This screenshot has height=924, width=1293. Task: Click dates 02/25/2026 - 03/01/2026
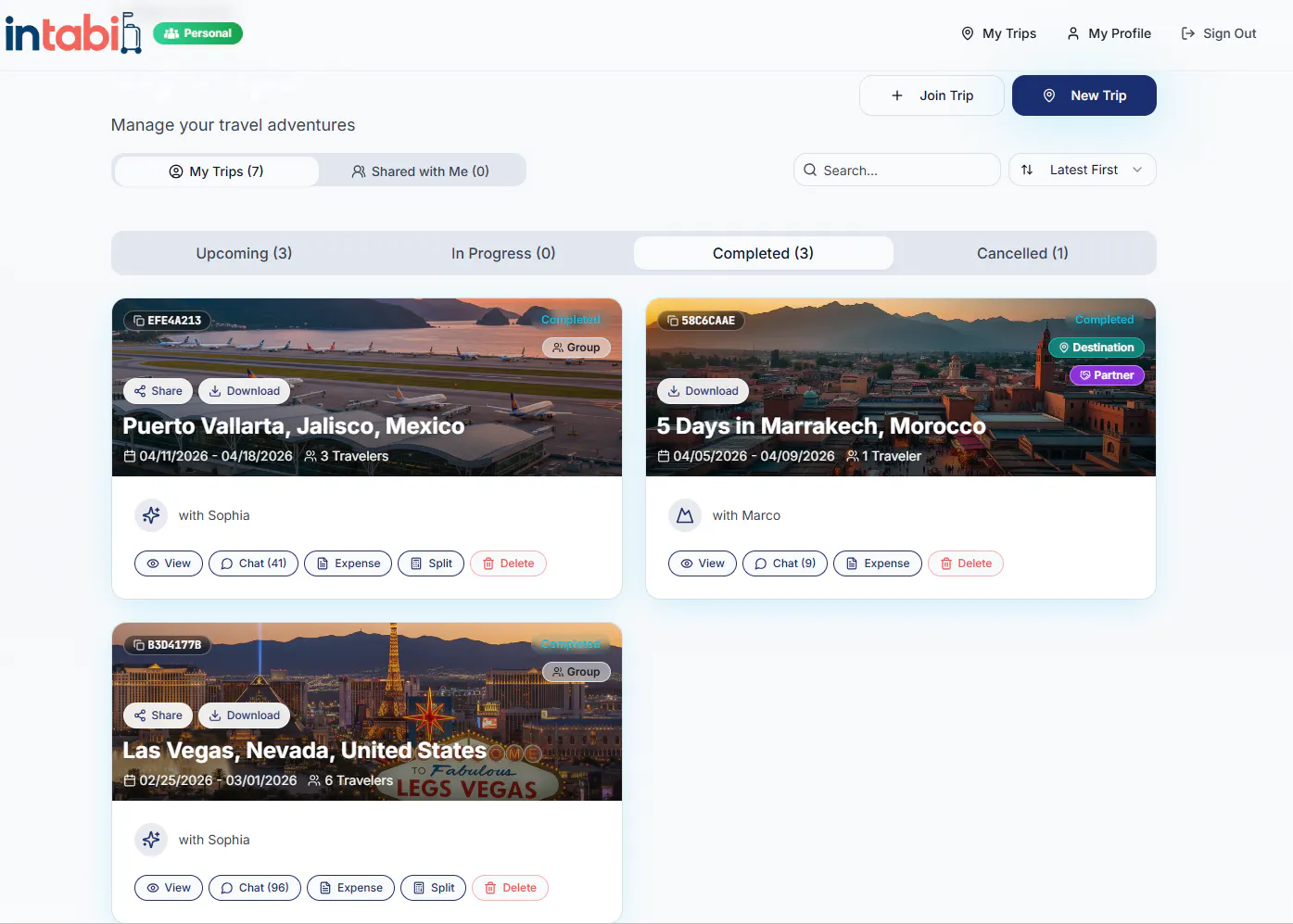210,780
